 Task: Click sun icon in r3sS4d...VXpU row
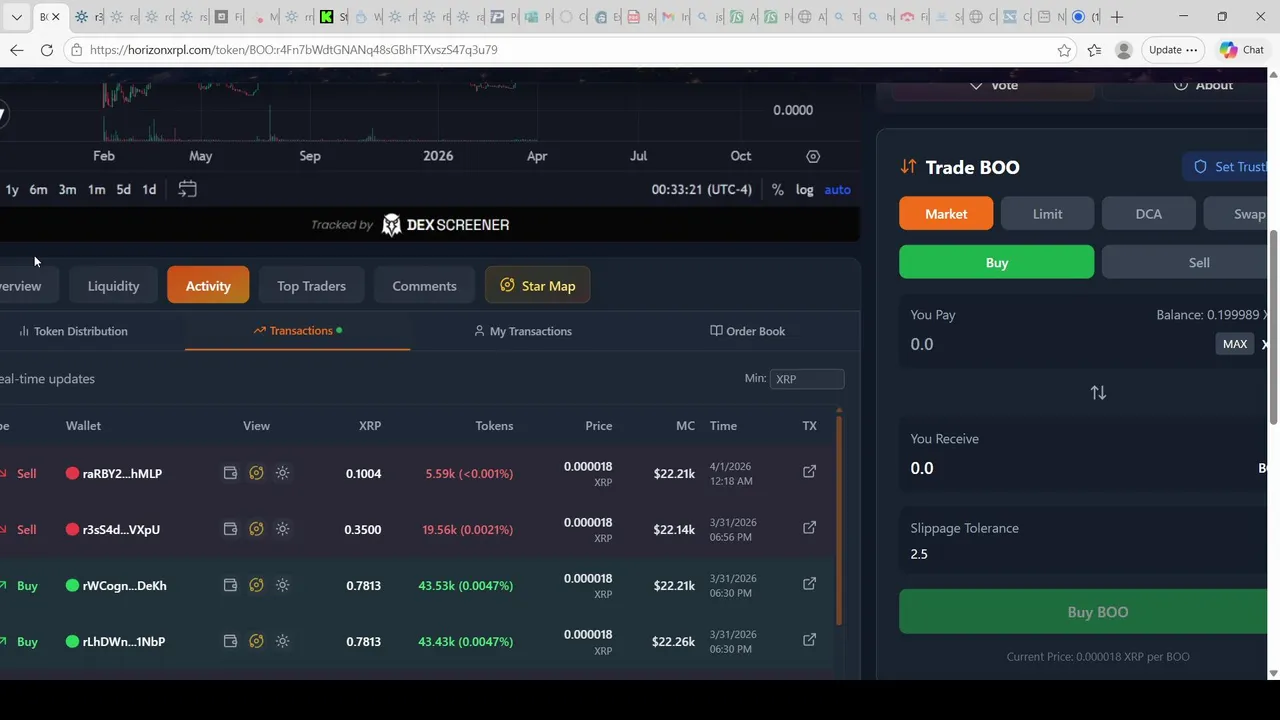click(x=282, y=529)
